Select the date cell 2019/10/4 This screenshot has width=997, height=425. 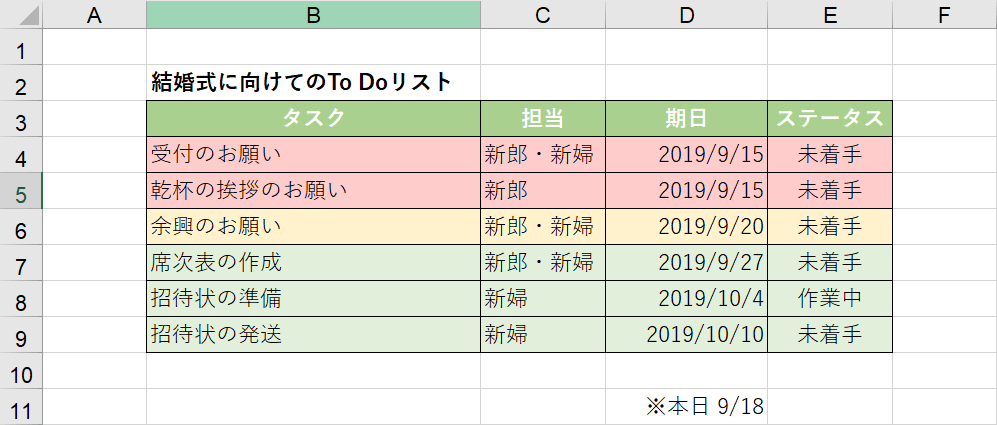tap(686, 298)
